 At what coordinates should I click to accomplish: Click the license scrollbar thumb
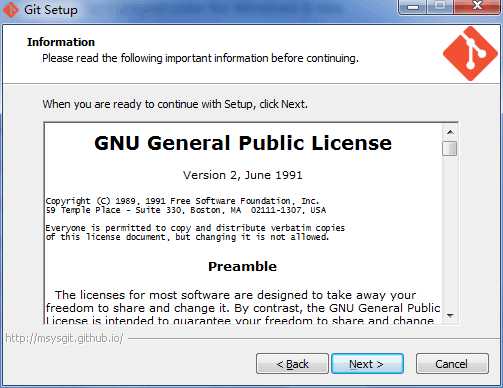click(450, 148)
